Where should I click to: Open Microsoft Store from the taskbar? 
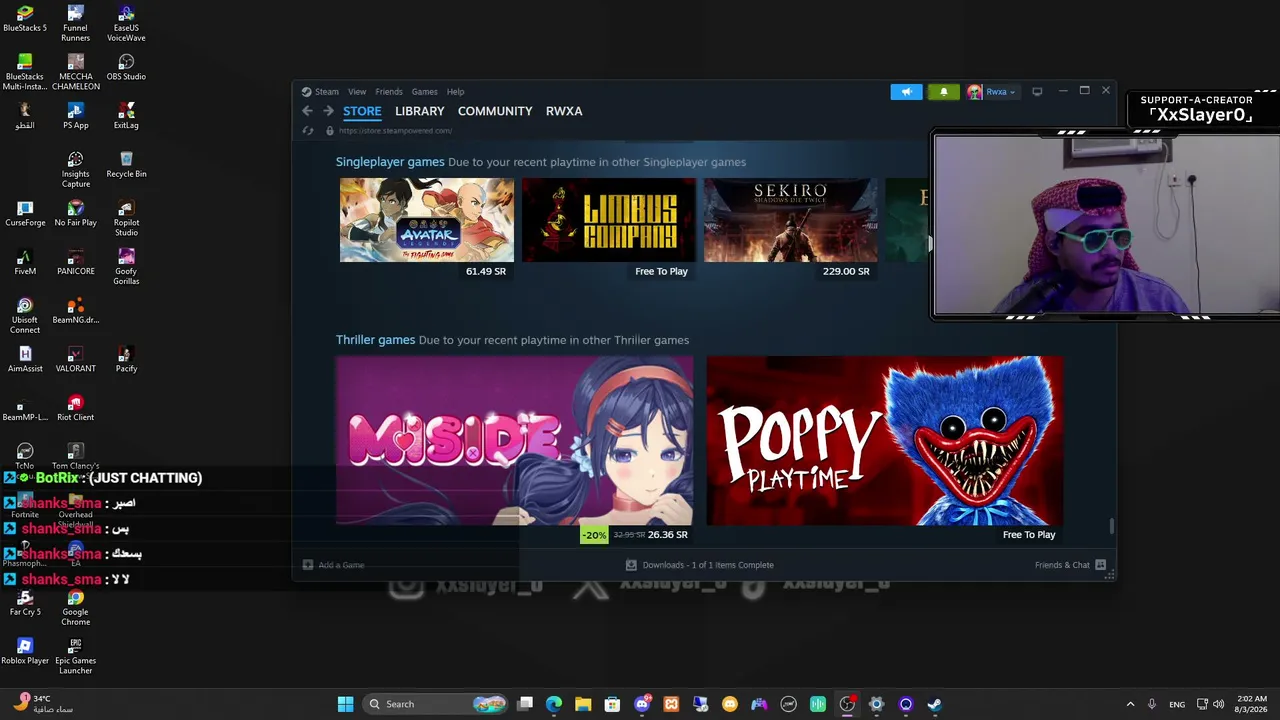[612, 704]
